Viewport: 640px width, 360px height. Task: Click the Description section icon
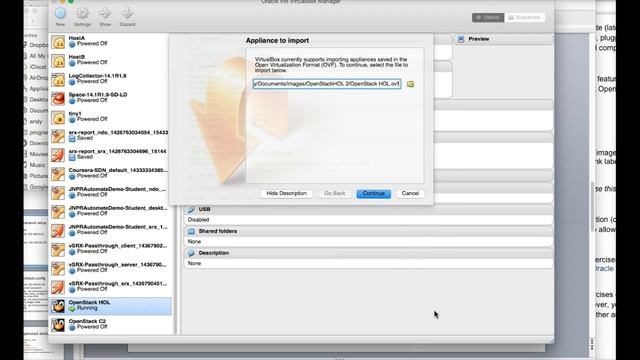coord(191,253)
